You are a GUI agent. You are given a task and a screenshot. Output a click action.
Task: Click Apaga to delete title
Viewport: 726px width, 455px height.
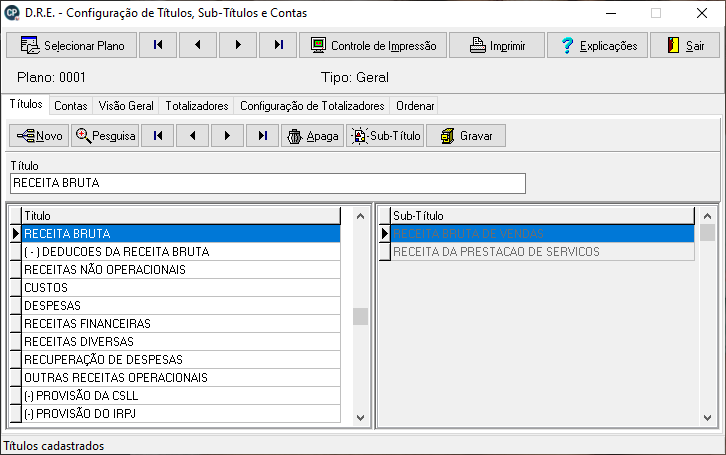click(x=313, y=136)
